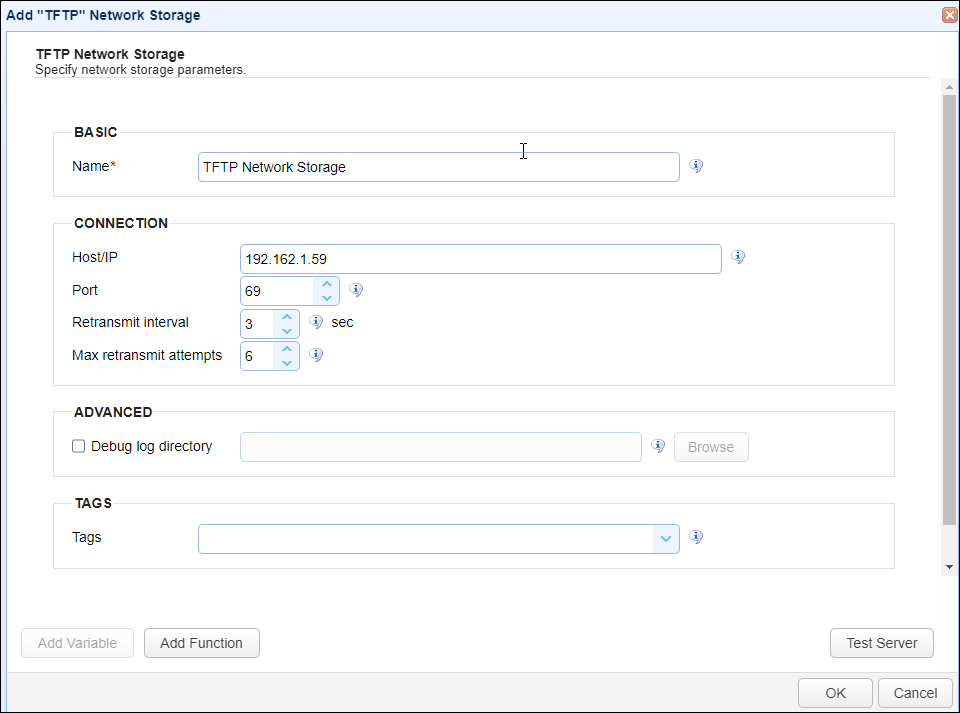Decrease the Port value with down arrow
This screenshot has height=713, width=960.
[327, 298]
